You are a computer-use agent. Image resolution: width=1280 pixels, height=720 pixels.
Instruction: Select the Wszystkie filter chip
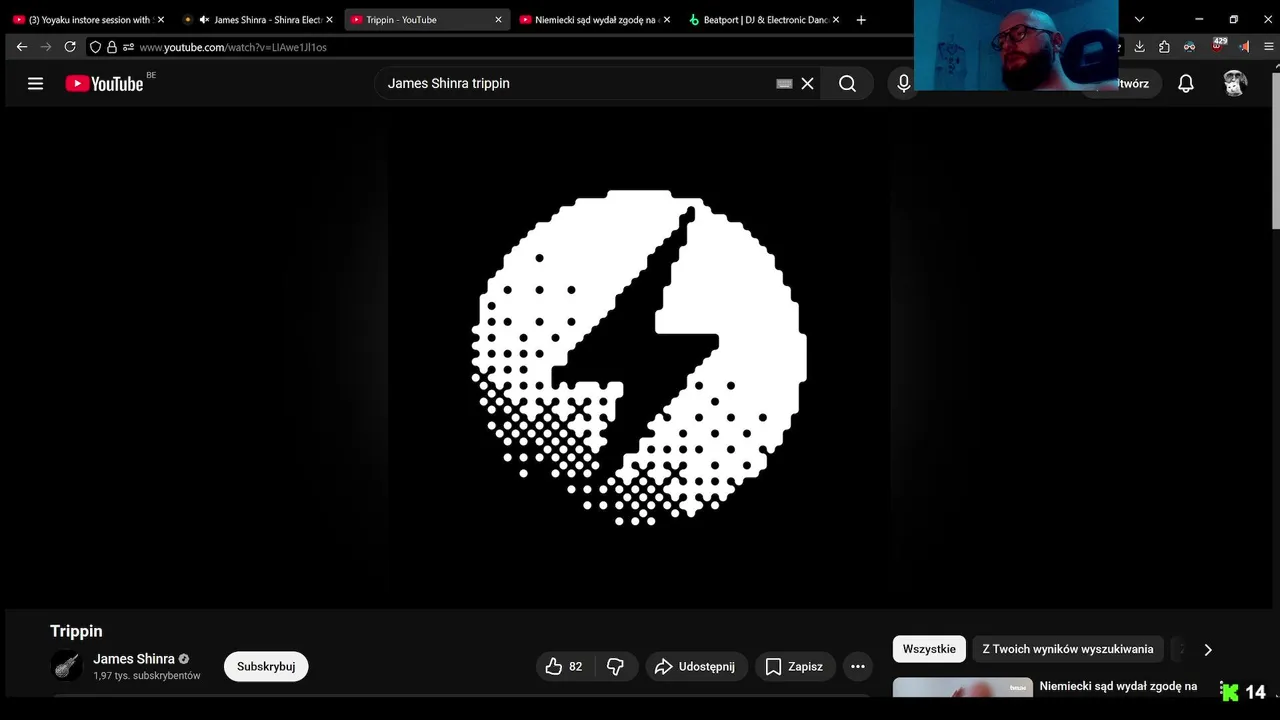click(929, 649)
